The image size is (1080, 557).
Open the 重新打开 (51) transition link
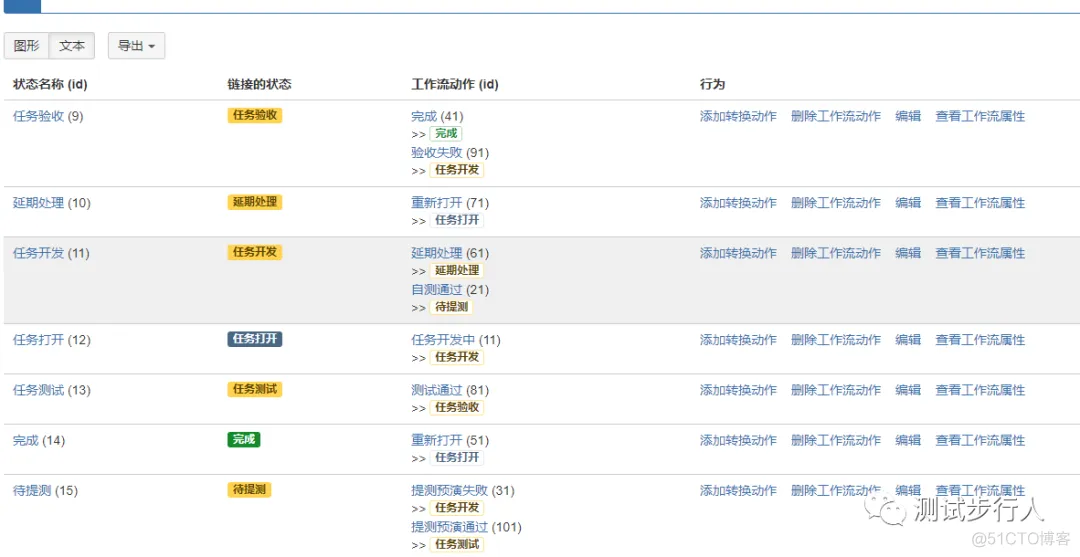coord(450,441)
